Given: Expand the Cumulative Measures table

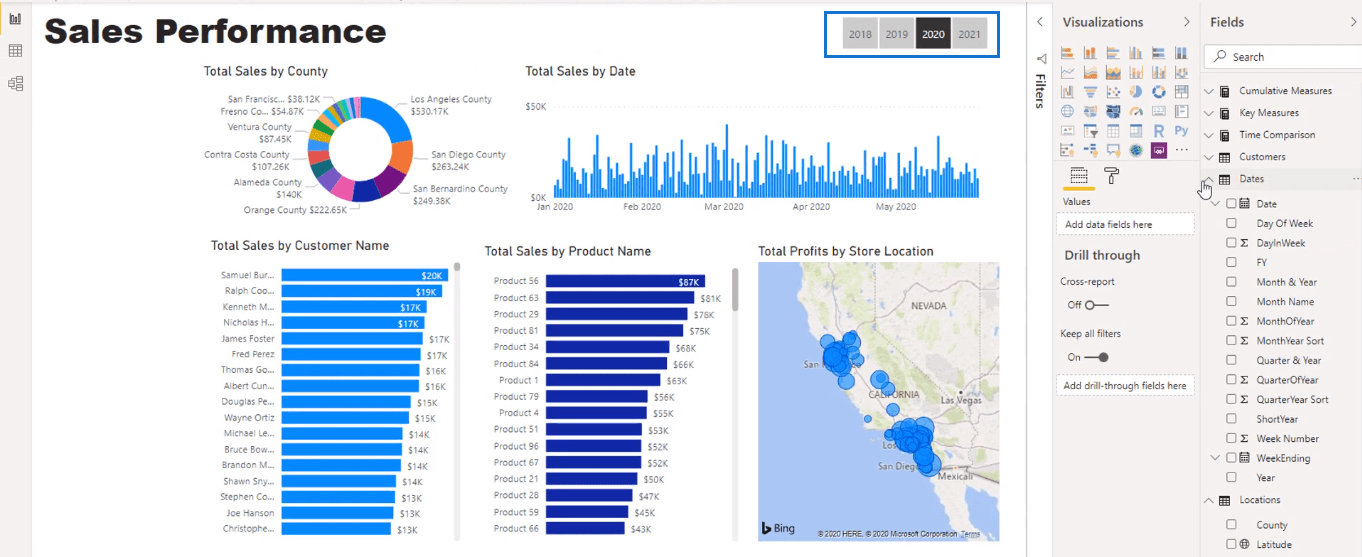Looking at the screenshot, I should click(x=1208, y=91).
